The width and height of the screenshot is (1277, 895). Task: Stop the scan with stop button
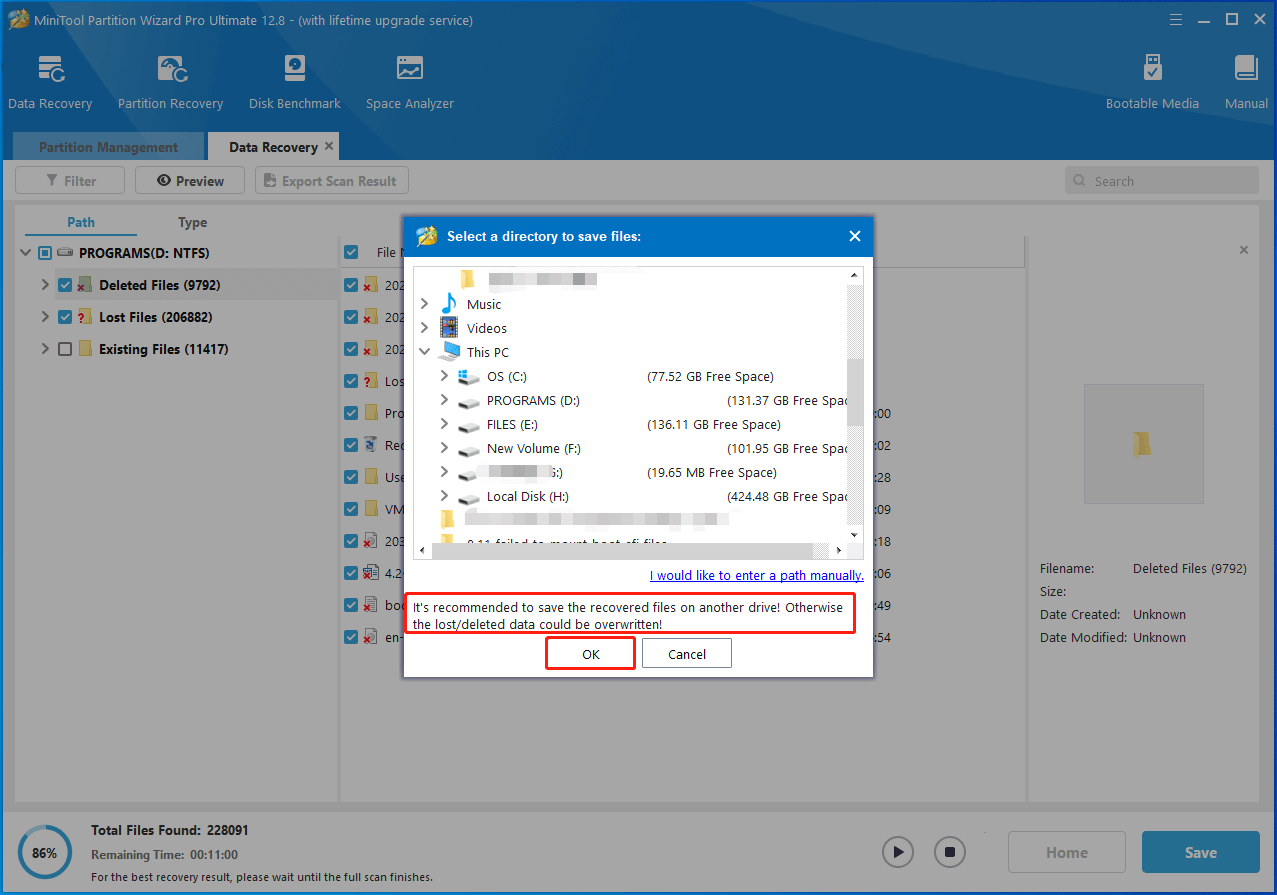click(x=950, y=852)
